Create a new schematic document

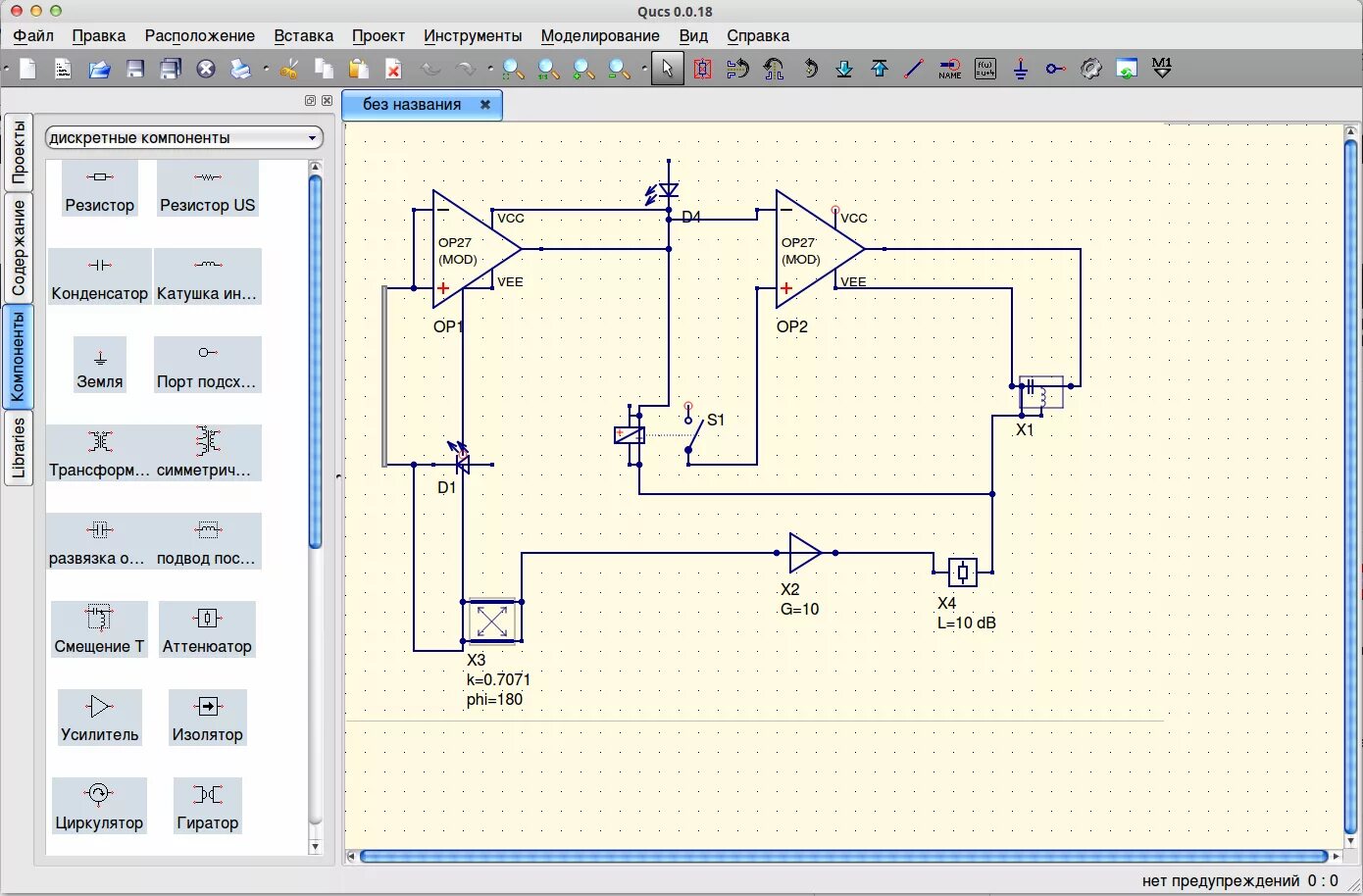coord(27,69)
